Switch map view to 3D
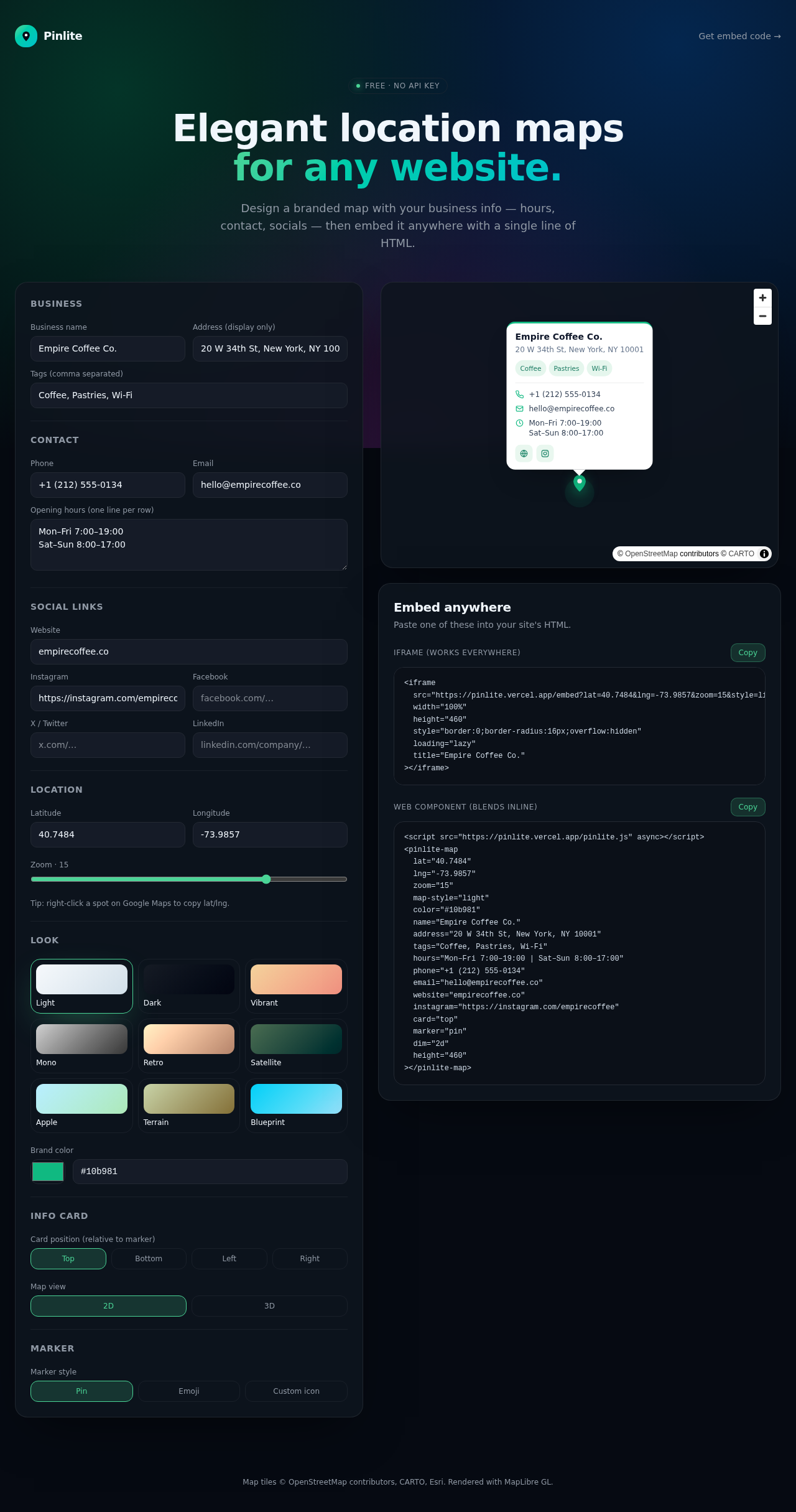Screen dimensions: 796x1512 (269, 1306)
